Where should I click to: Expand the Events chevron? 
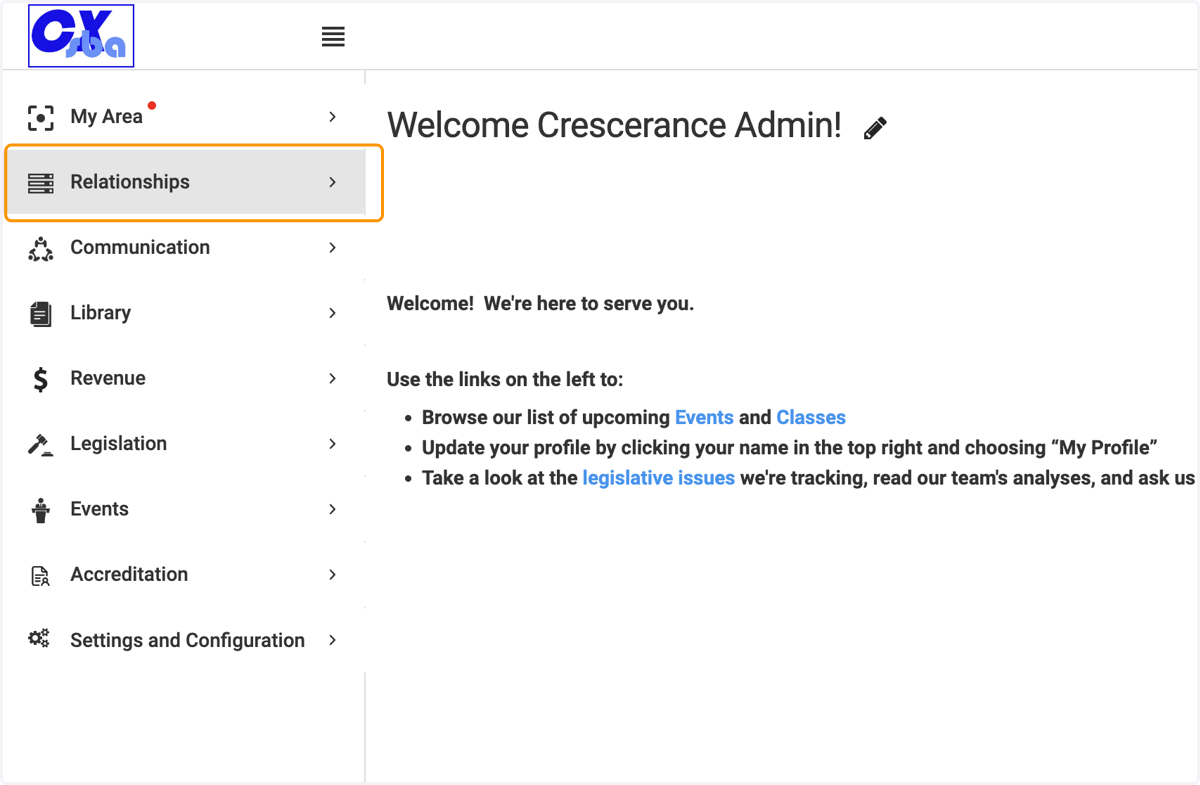coord(332,509)
